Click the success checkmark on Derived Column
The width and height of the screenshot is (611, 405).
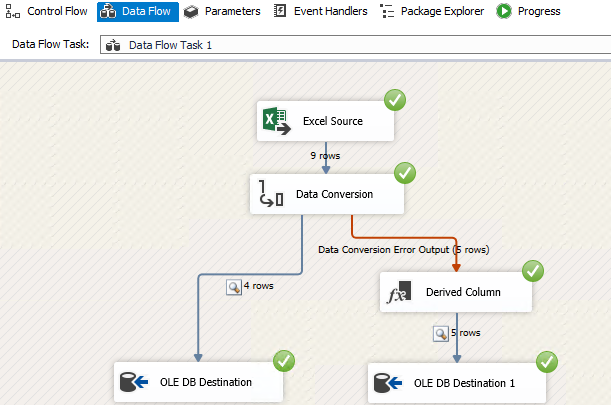[x=533, y=271]
